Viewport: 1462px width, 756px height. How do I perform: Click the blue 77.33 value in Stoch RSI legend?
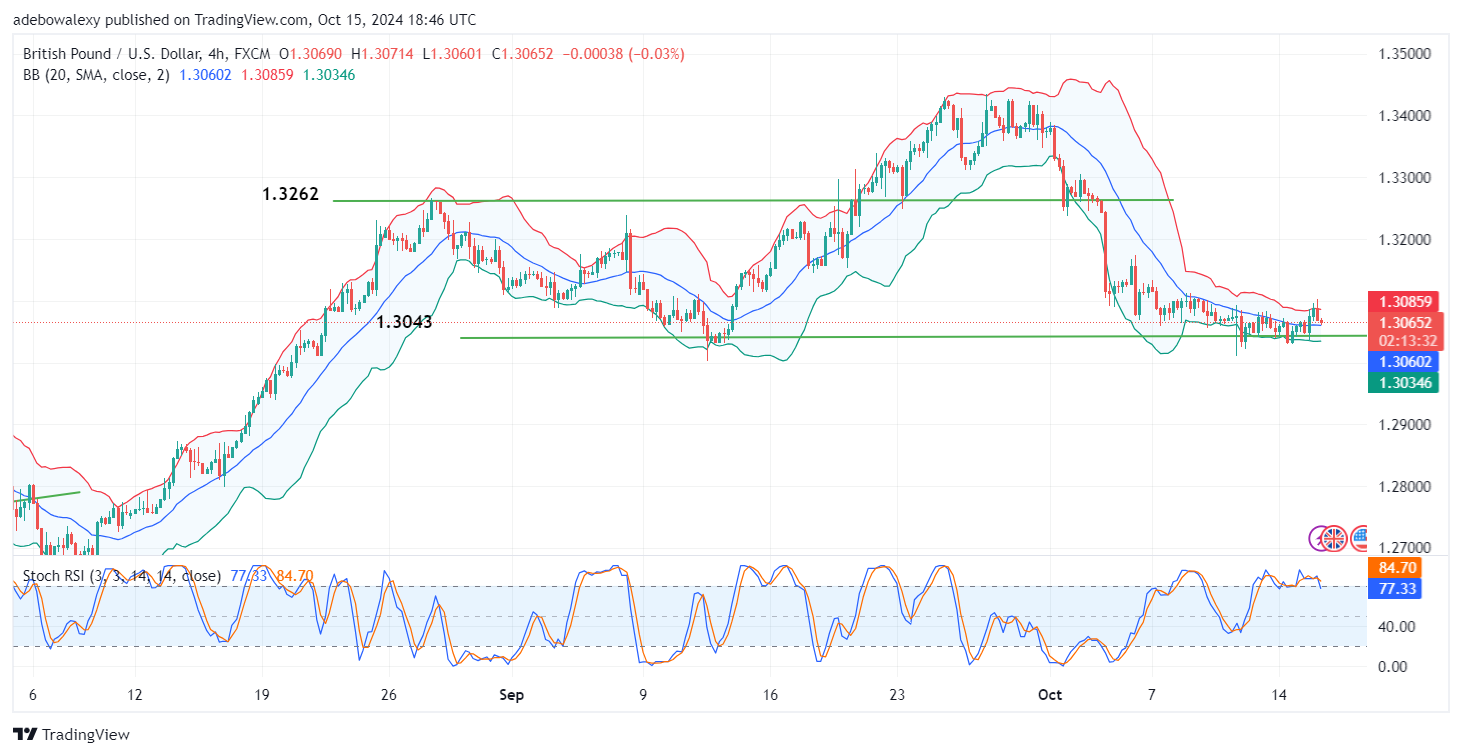coord(247,576)
